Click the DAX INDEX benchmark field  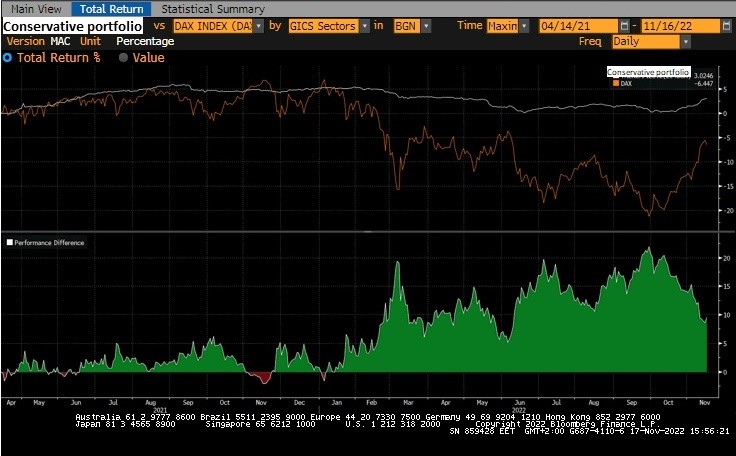click(x=213, y=26)
